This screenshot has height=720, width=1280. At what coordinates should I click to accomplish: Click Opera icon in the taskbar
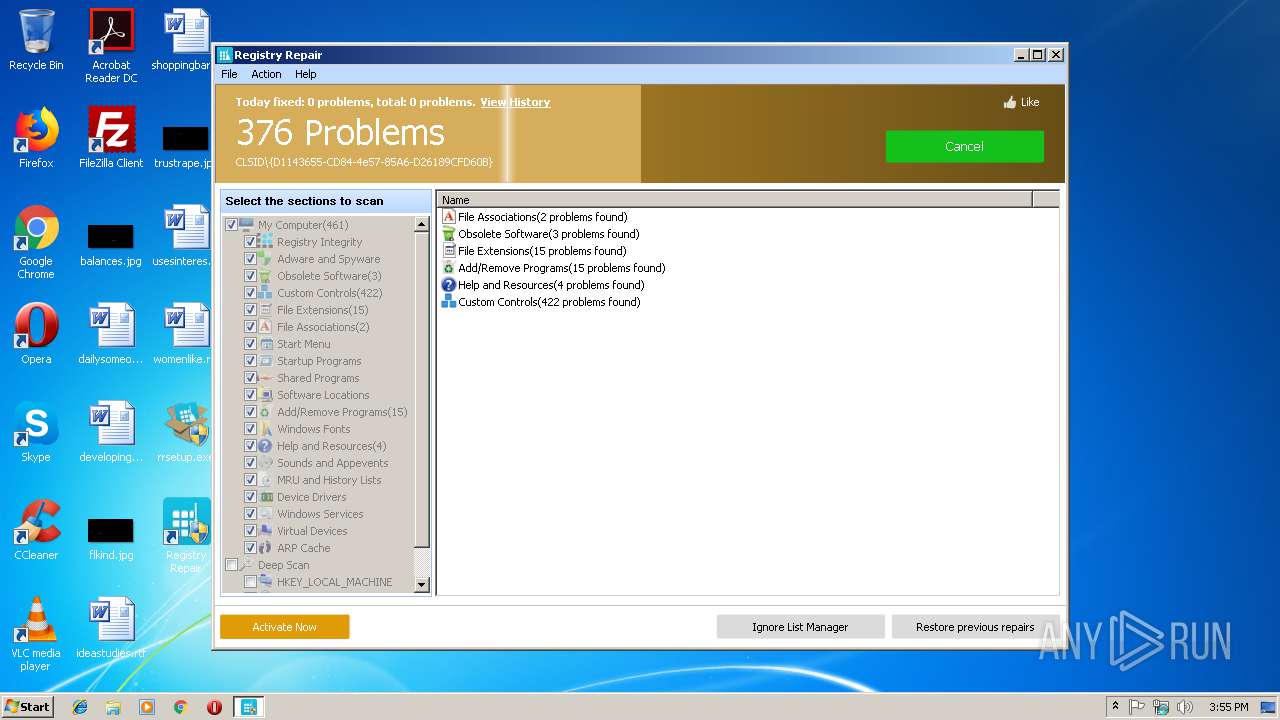214,707
